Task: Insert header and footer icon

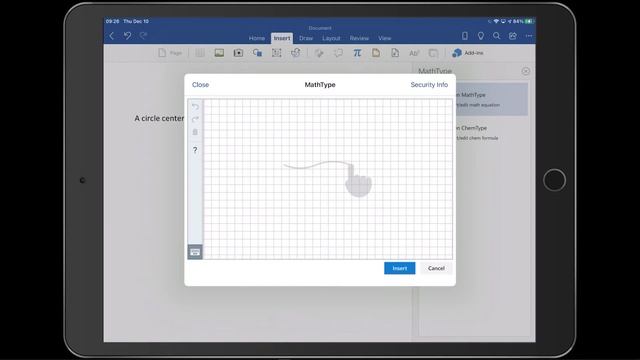Action: pos(376,53)
